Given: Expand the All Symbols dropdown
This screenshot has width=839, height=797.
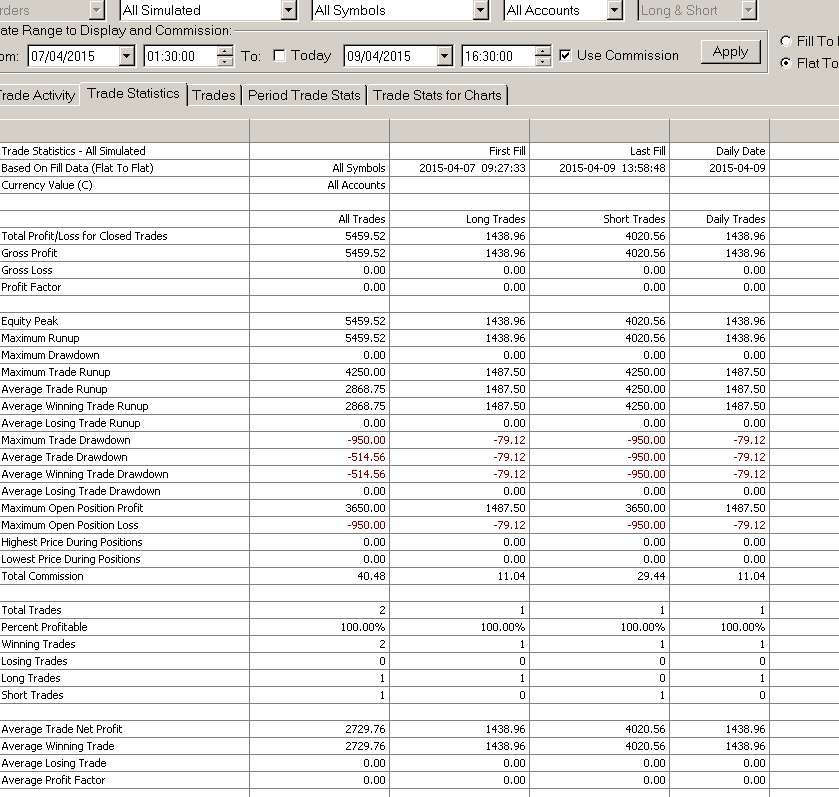Looking at the screenshot, I should click(x=480, y=10).
